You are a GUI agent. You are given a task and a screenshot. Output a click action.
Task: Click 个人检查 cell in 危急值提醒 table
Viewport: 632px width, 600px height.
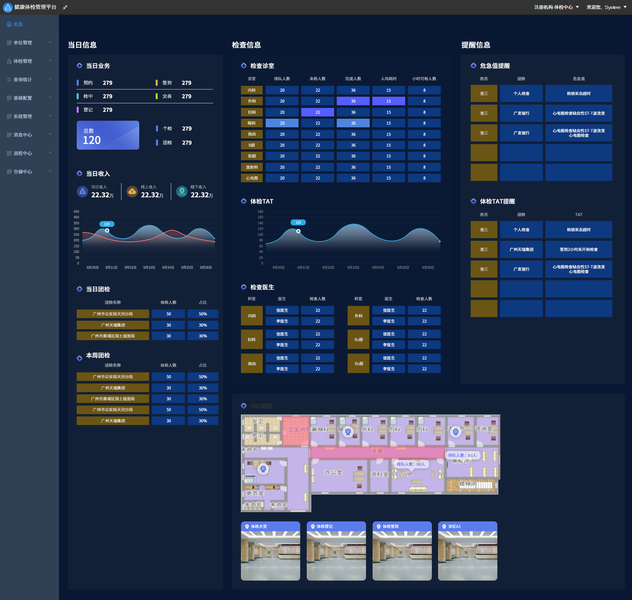(521, 93)
